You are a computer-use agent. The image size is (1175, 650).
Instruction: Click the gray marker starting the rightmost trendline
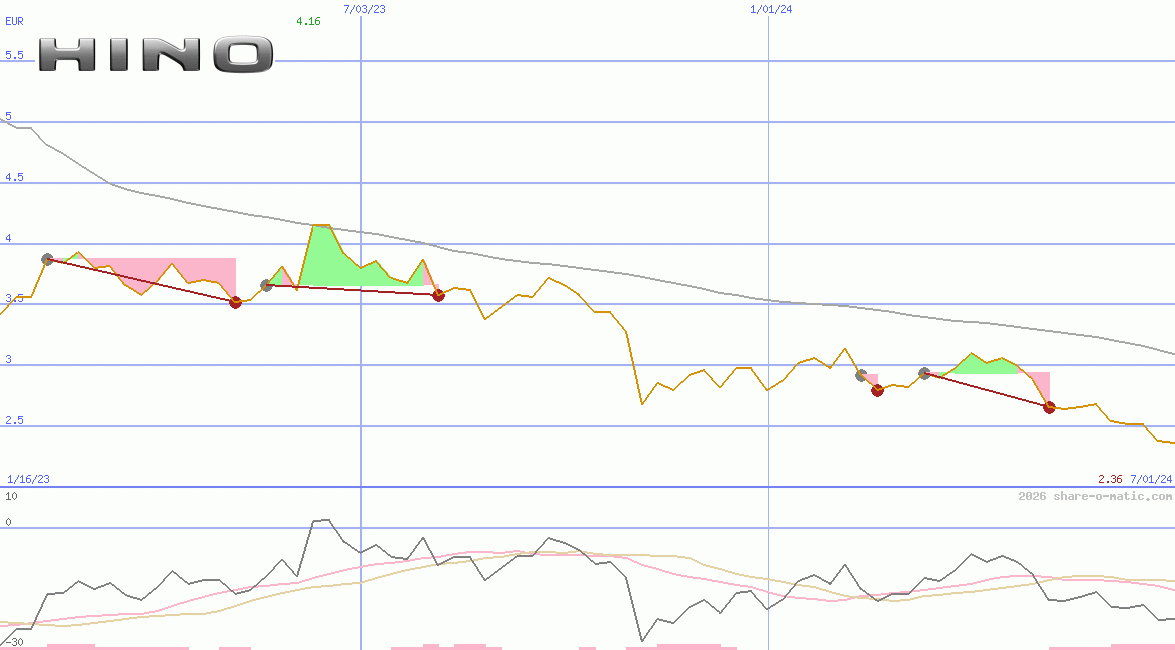(925, 372)
